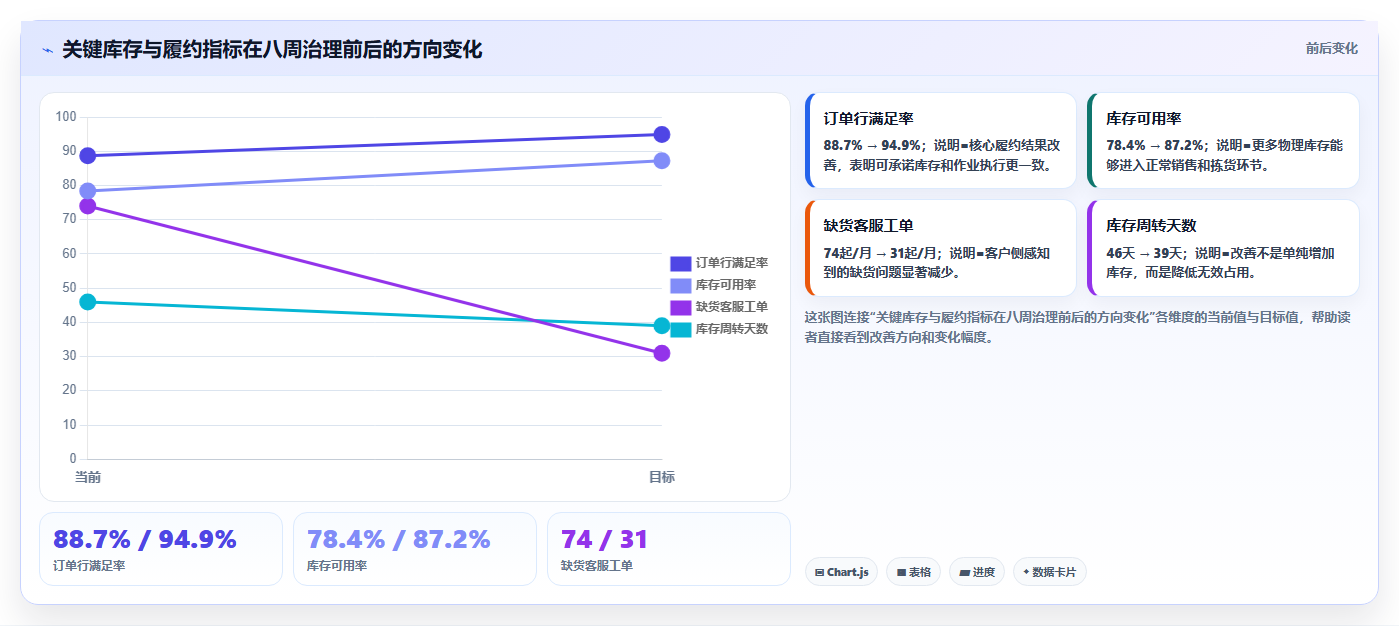This screenshot has width=1399, height=626.
Task: Click the 进度 tag chip
Action: [x=977, y=572]
